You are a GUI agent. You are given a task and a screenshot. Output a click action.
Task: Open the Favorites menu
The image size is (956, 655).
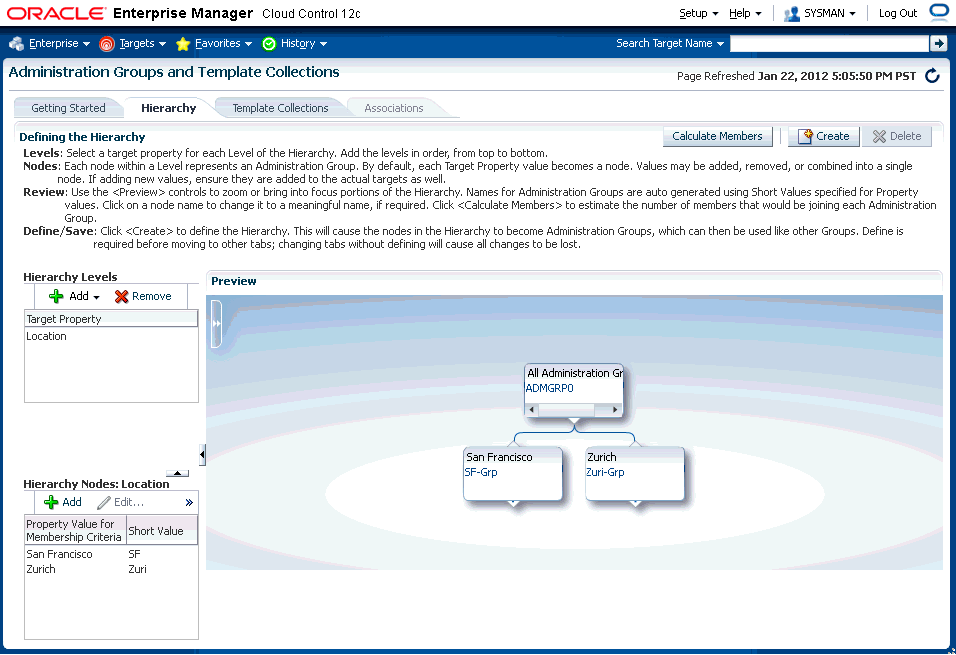click(x=223, y=43)
